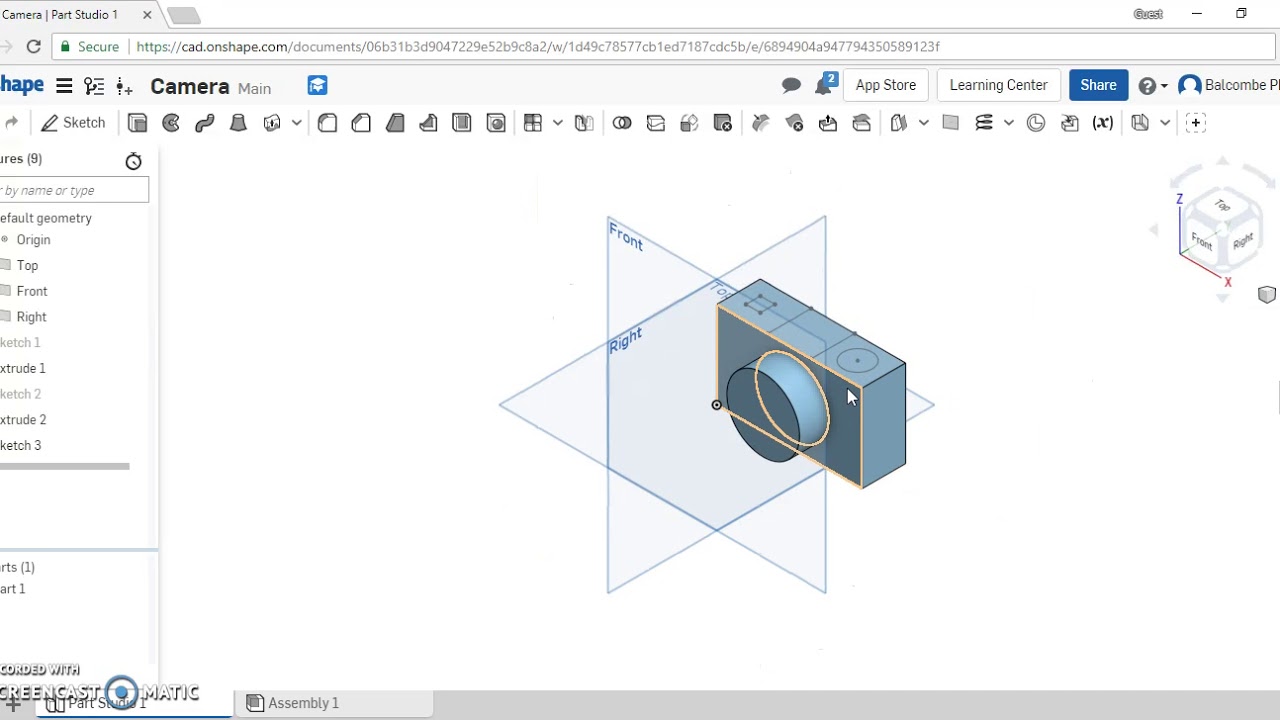This screenshot has height=720, width=1280.
Task: Select the Plane tool
Action: pyautogui.click(x=950, y=123)
